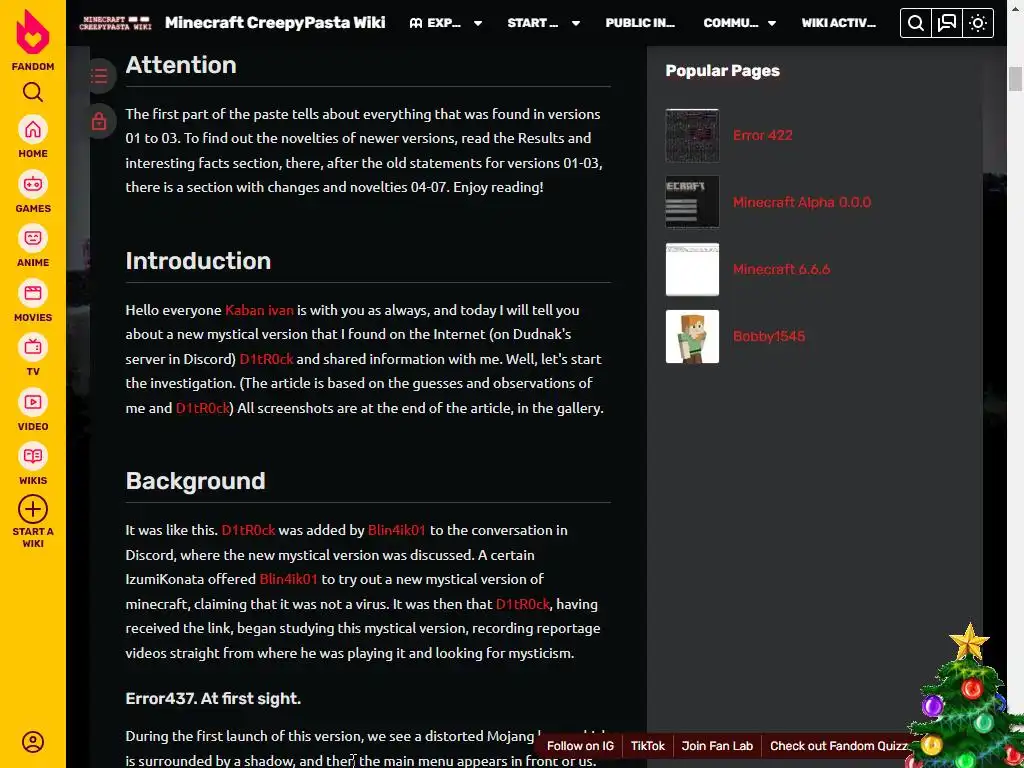Image resolution: width=1024 pixels, height=768 pixels.
Task: Open the table of contents list icon
Action: [x=99, y=76]
